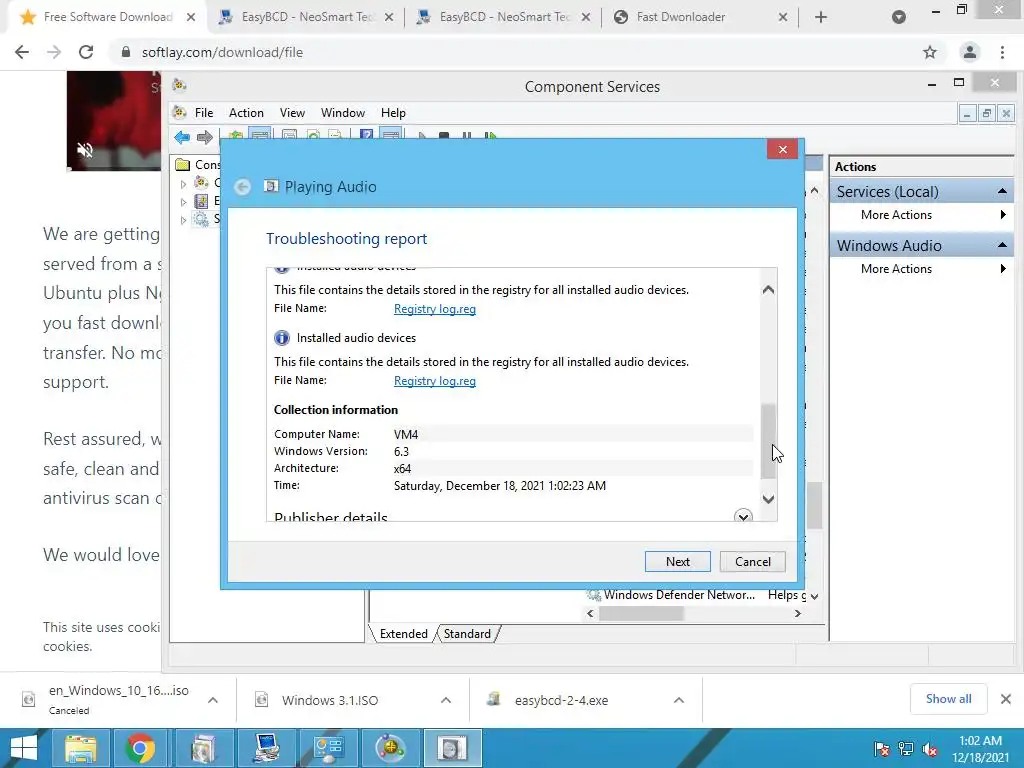Image resolution: width=1024 pixels, height=768 pixels.
Task: Open options for the Windows 3.1.ISO download
Action: point(446,700)
